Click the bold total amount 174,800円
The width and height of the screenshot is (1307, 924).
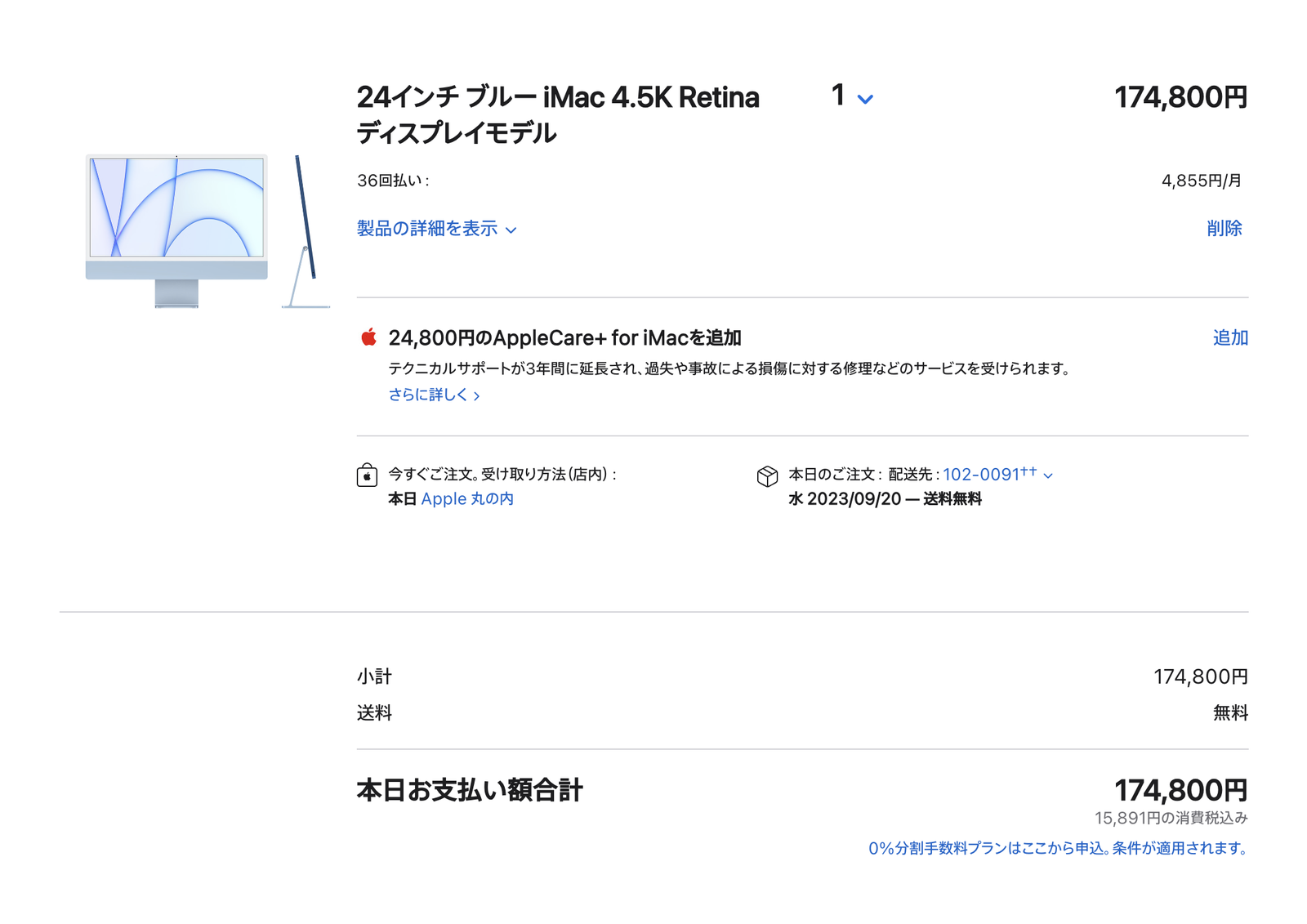tap(1180, 790)
